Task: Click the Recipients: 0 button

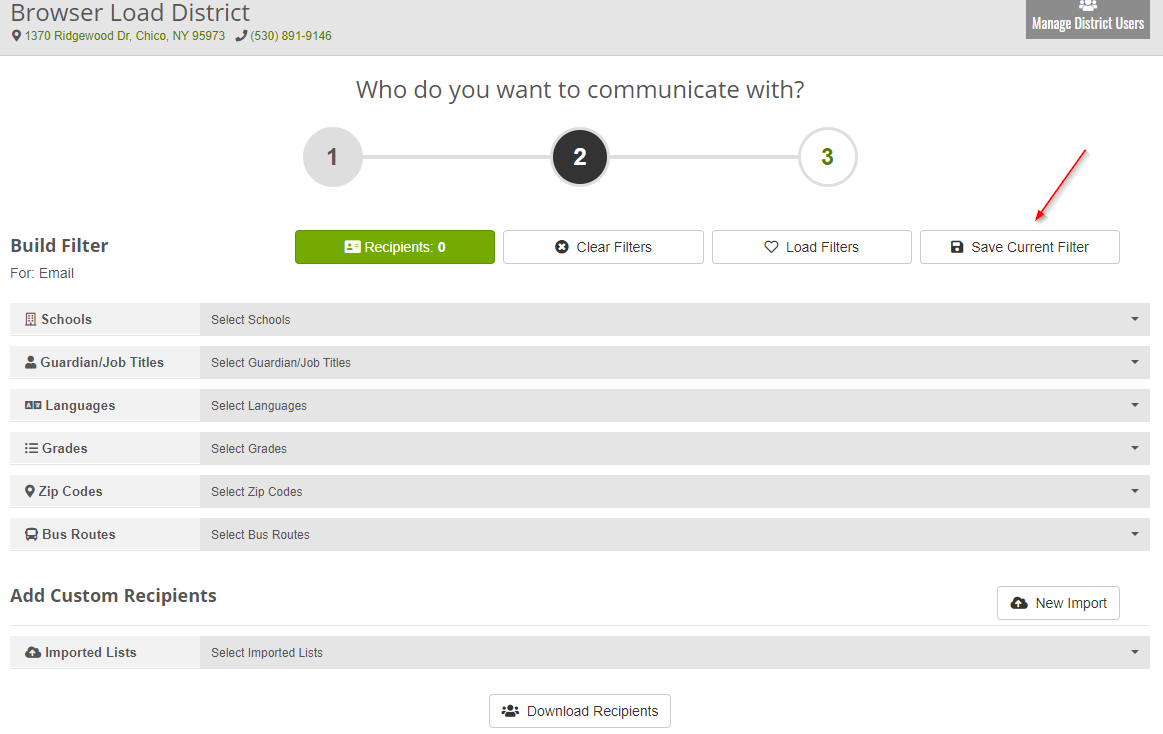Action: [395, 247]
